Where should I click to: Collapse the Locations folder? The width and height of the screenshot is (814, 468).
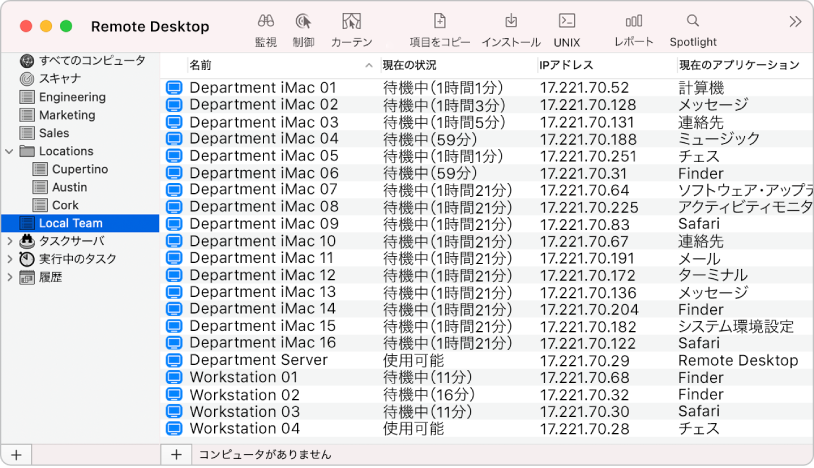click(9, 152)
